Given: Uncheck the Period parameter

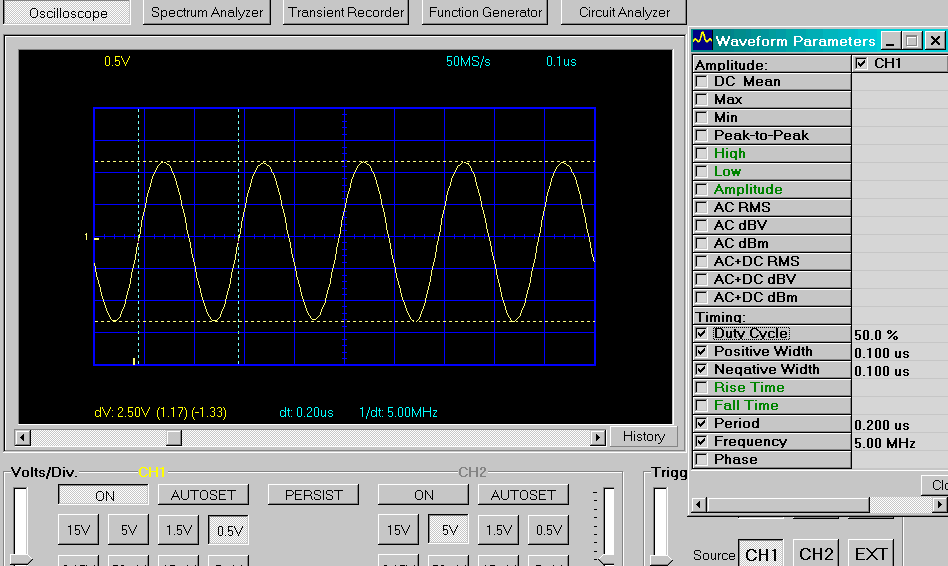Looking at the screenshot, I should coord(701,423).
